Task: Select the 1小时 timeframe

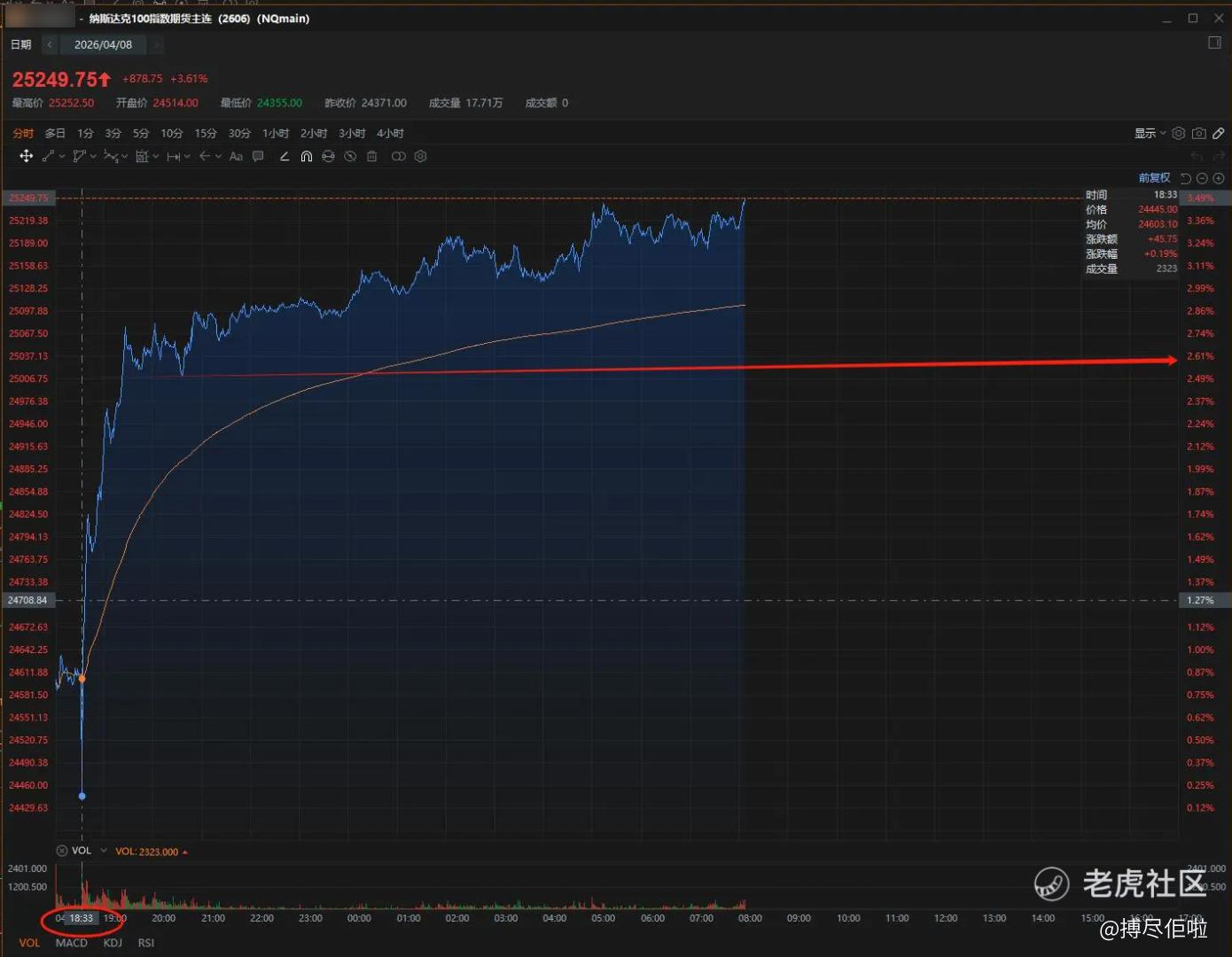Action: [x=276, y=133]
